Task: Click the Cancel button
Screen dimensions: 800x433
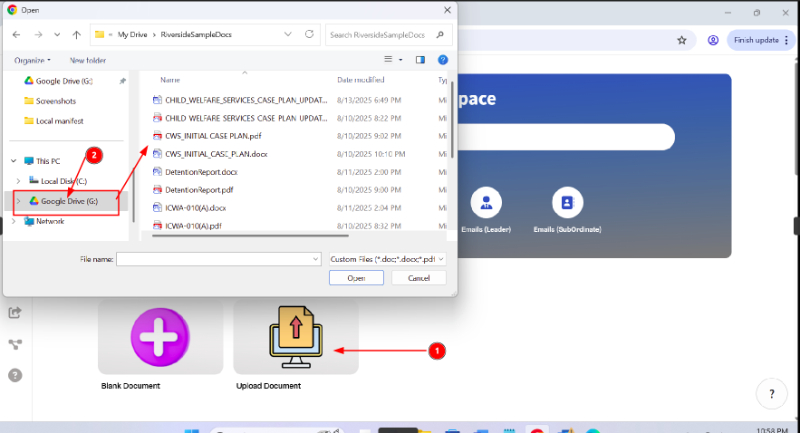Action: [418, 278]
